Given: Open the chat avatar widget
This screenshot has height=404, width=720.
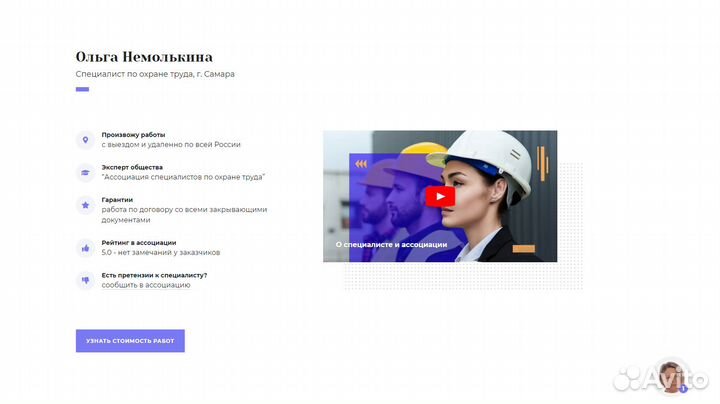Looking at the screenshot, I should pos(671,377).
